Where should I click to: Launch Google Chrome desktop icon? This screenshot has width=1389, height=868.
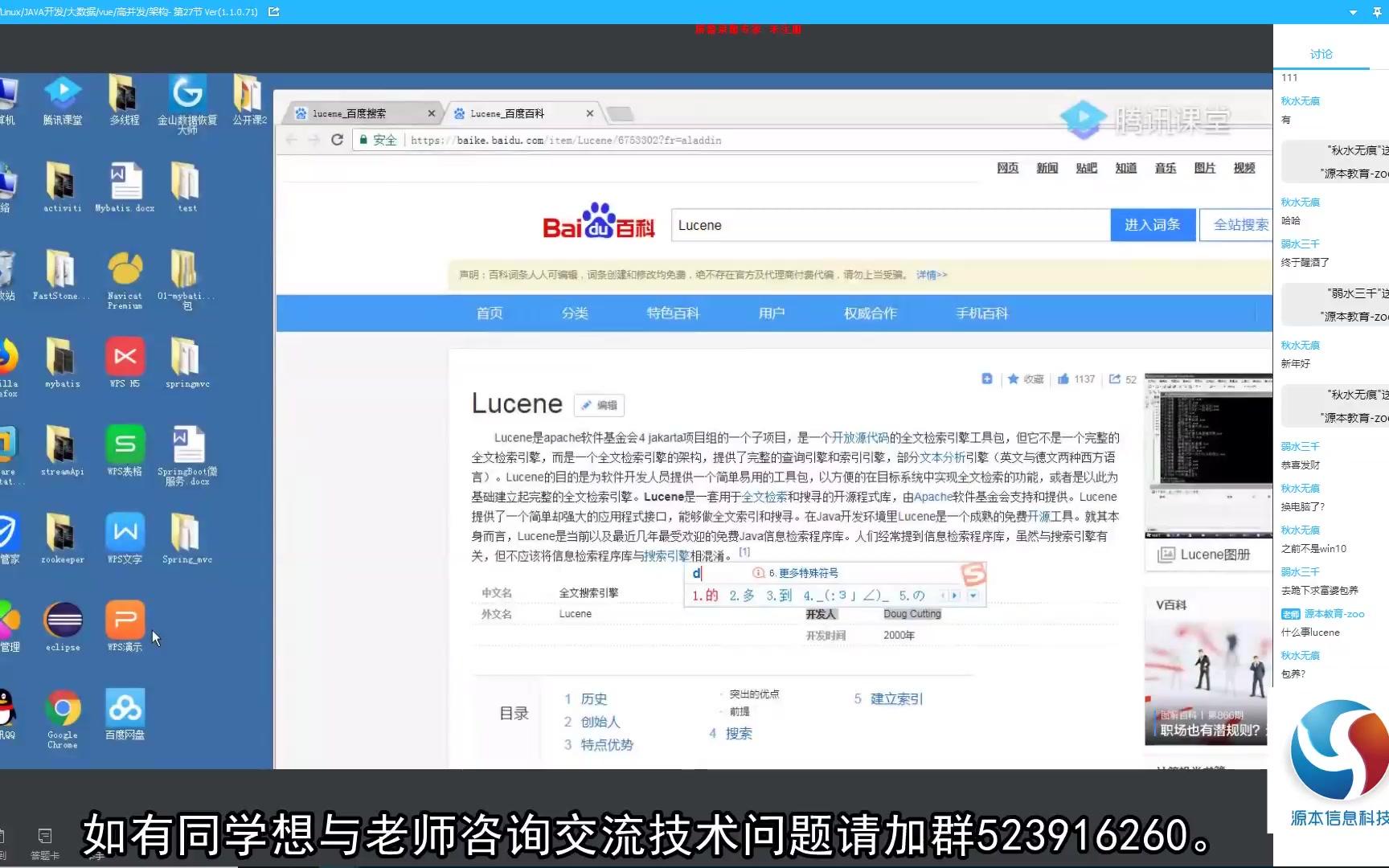[63, 719]
